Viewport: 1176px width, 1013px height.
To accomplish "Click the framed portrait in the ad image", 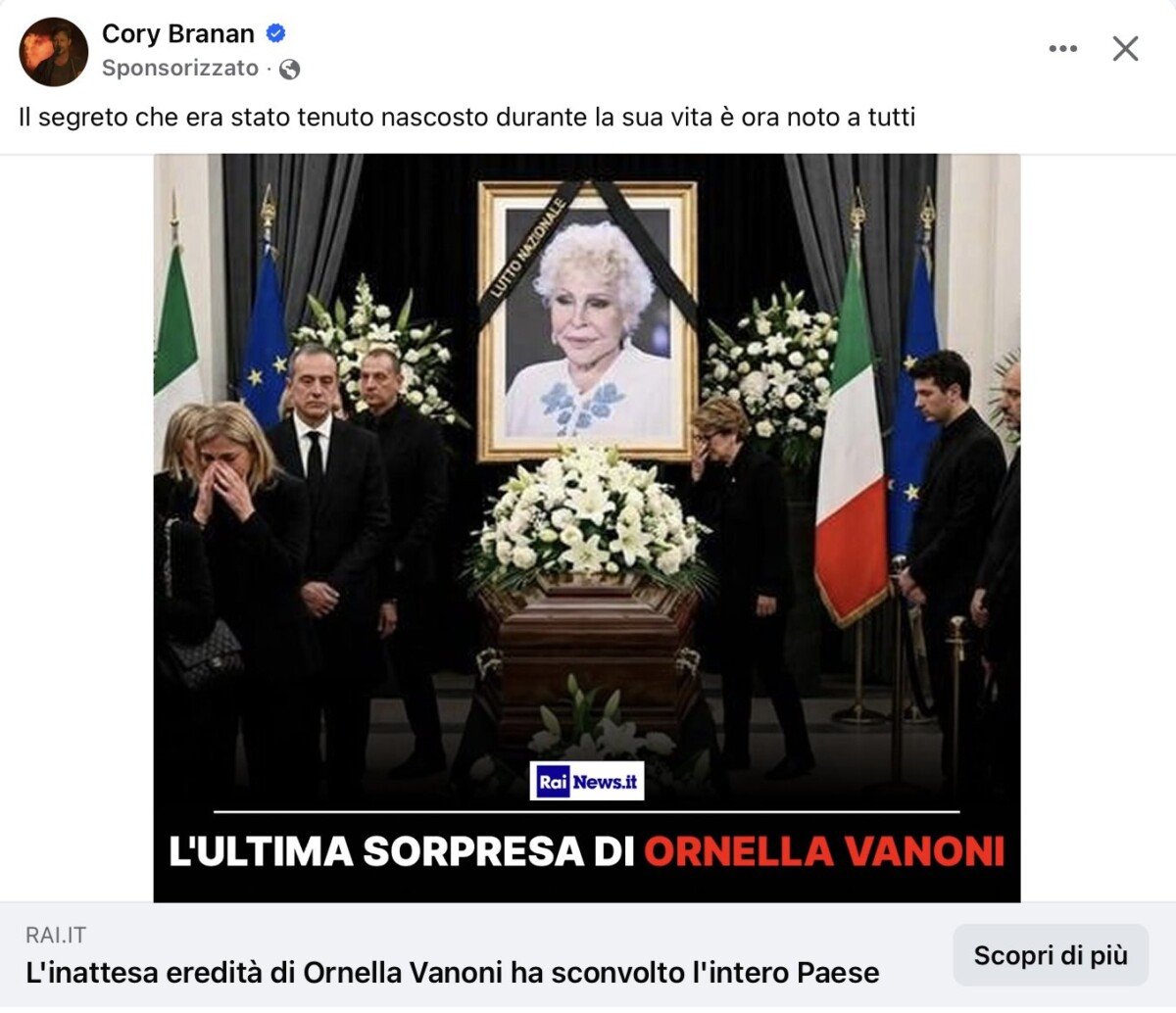I will coord(588,320).
